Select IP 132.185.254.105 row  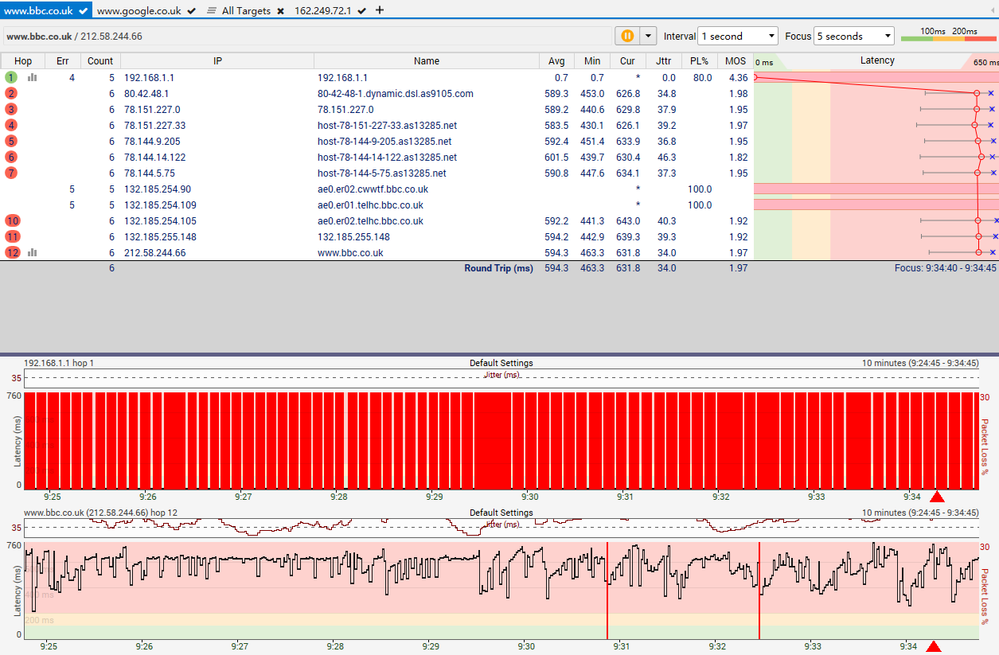[x=160, y=221]
